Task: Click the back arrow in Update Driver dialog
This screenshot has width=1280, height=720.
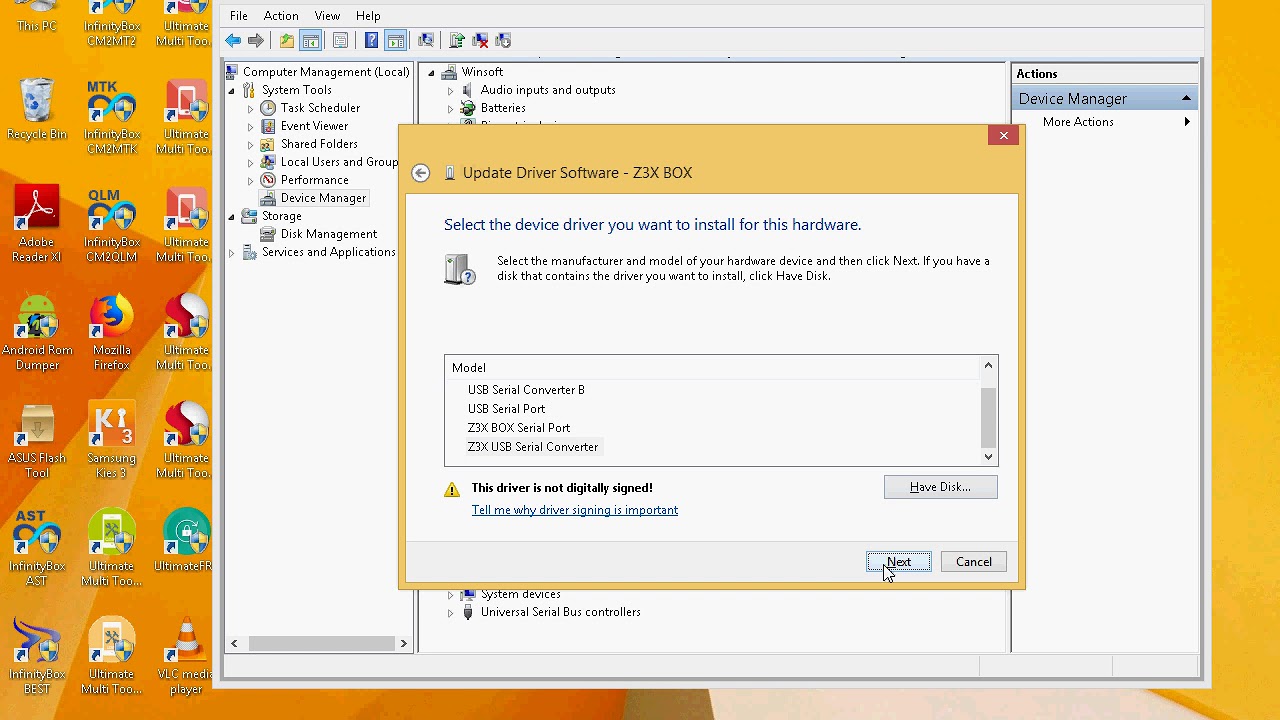Action: 421,173
